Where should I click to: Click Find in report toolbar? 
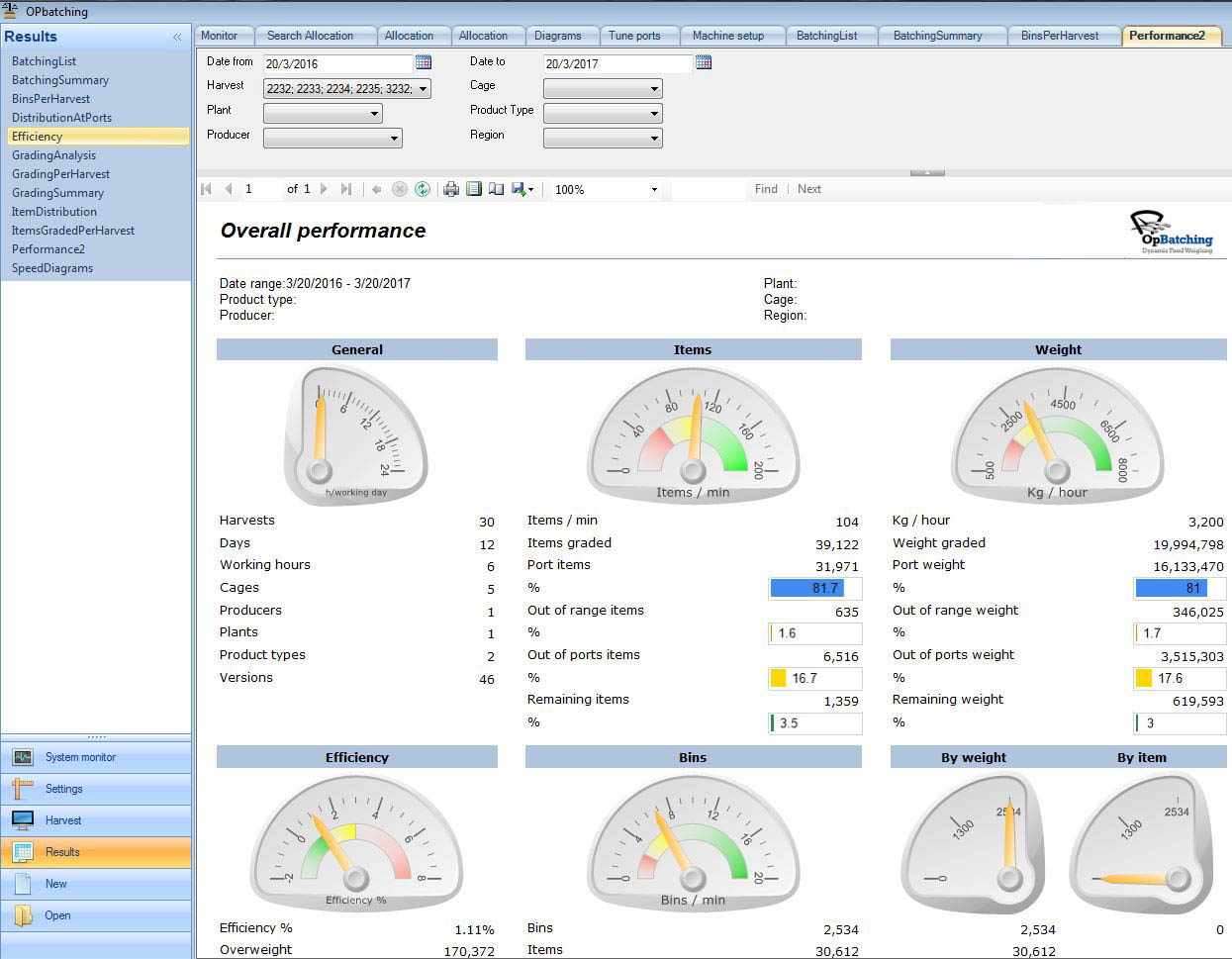766,189
